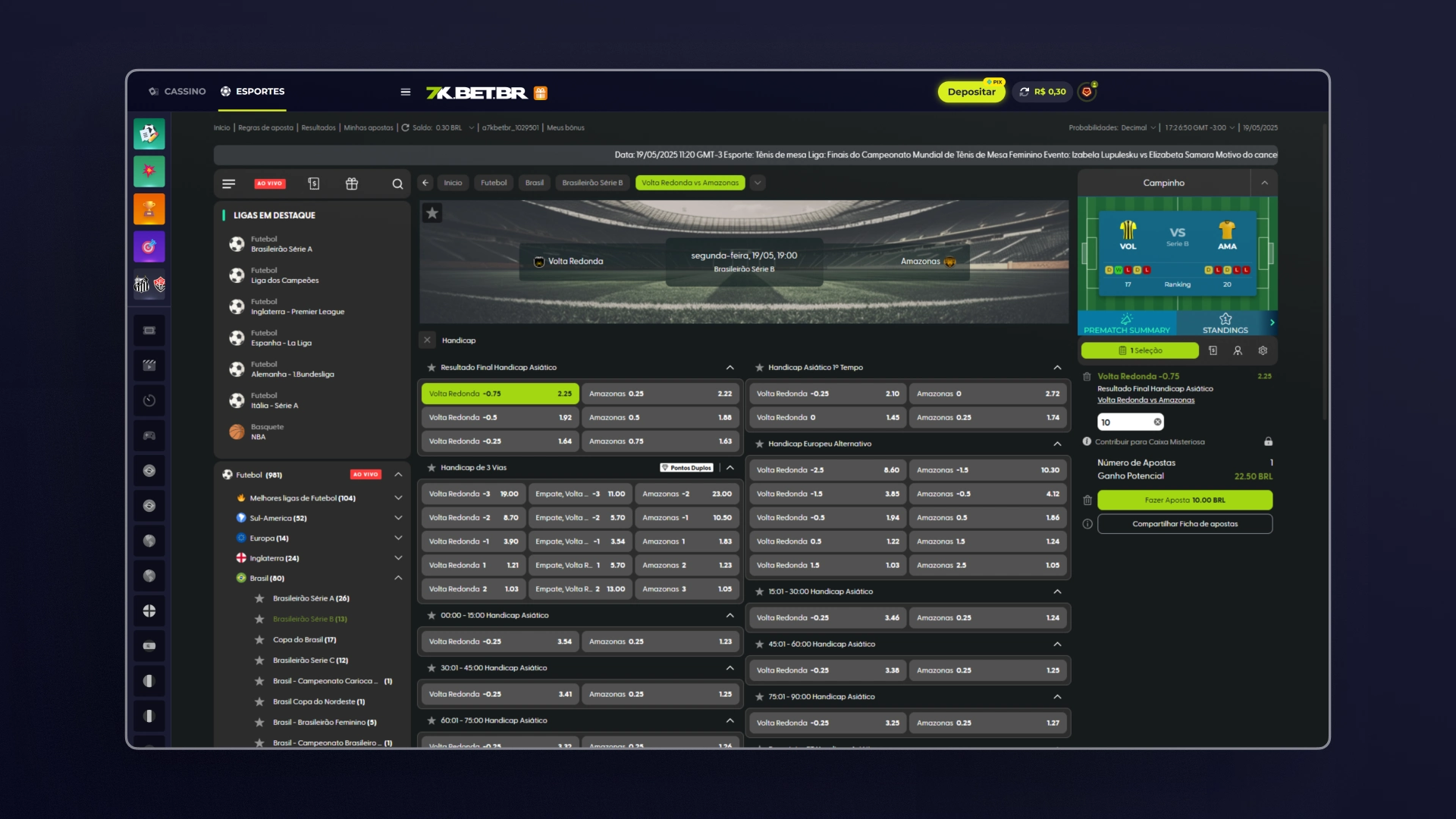Image resolution: width=1456 pixels, height=819 pixels.
Task: Collapse the Brasil (80) group
Action: point(398,578)
